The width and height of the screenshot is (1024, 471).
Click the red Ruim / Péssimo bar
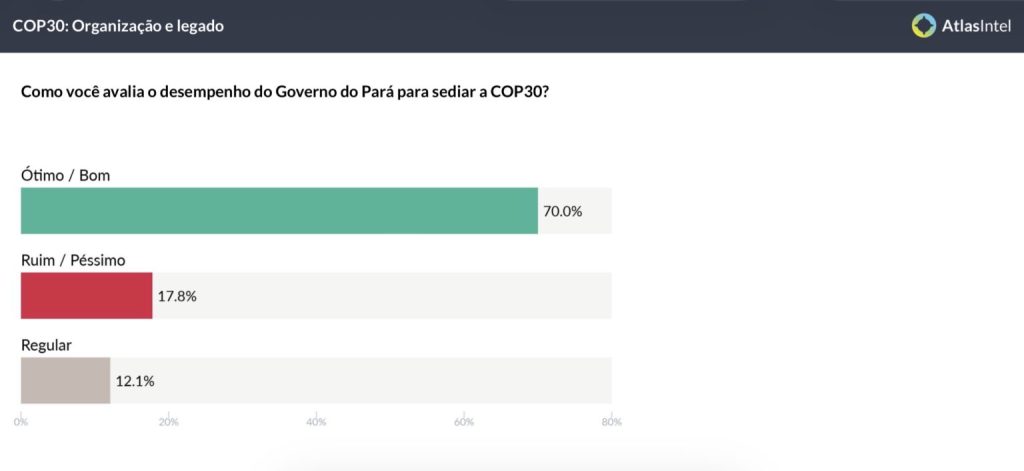[87, 296]
